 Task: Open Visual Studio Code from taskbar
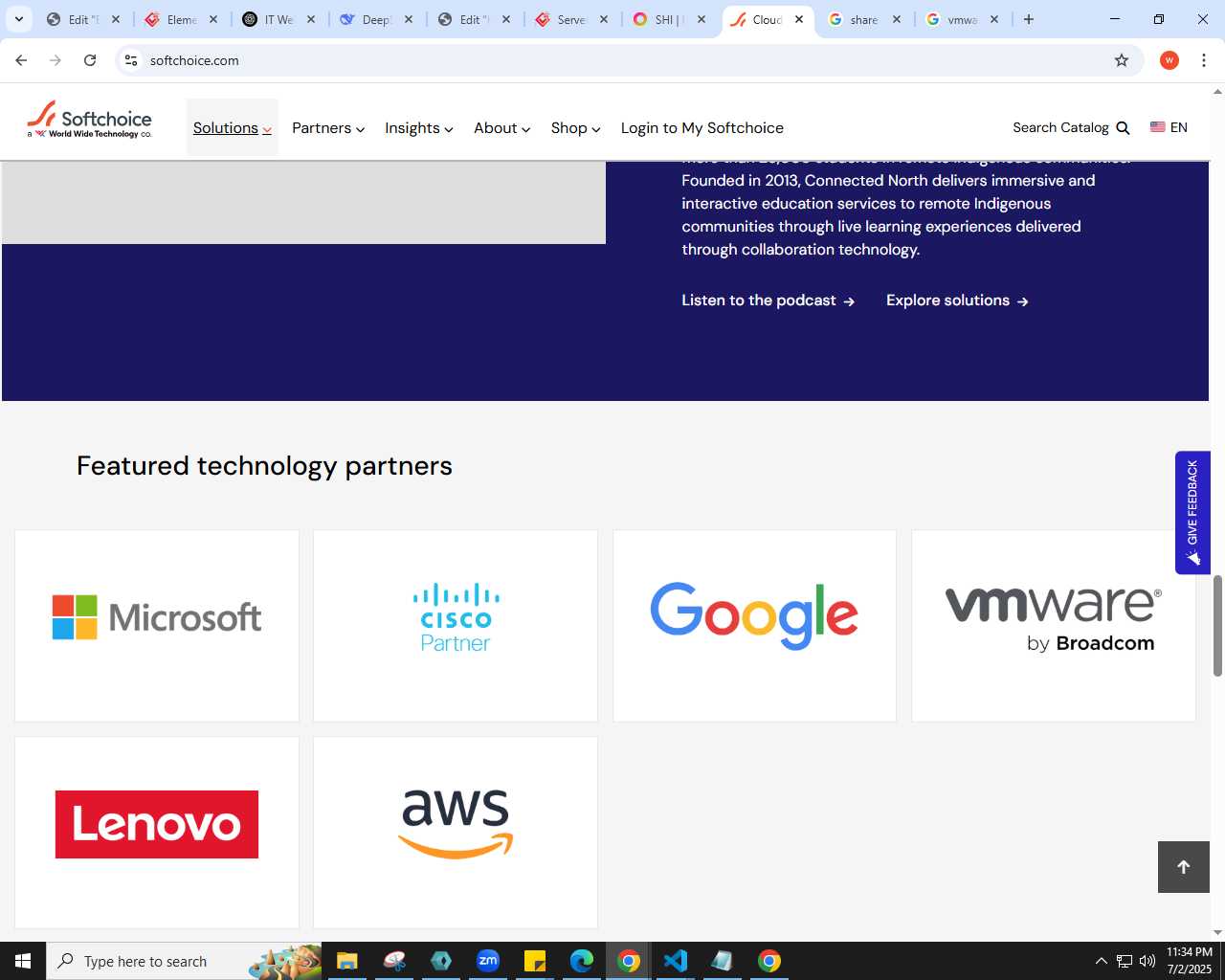pyautogui.click(x=676, y=961)
